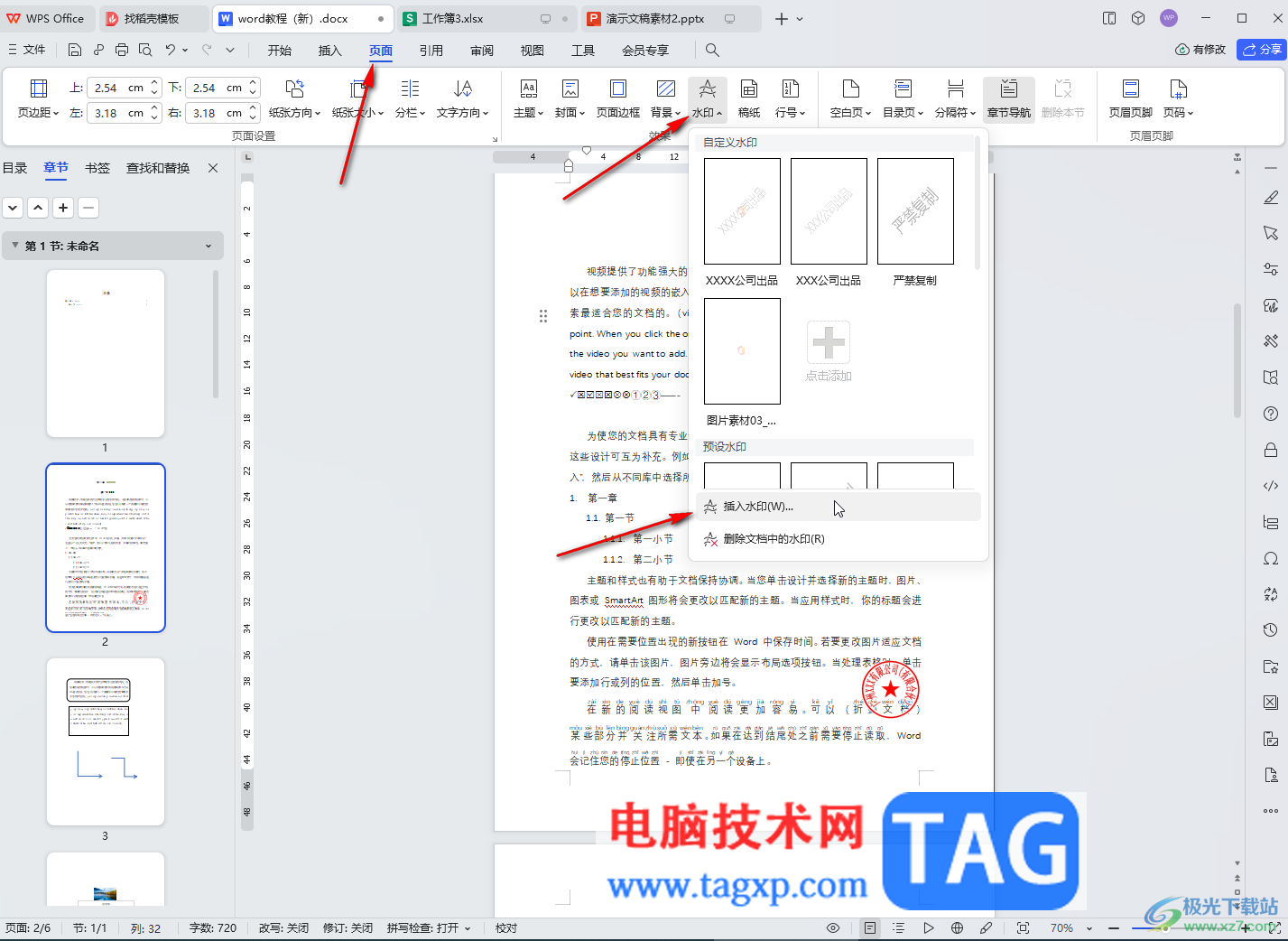Open 文字方向 text direction tool
Screen dimensions: 1288x941
(462, 98)
